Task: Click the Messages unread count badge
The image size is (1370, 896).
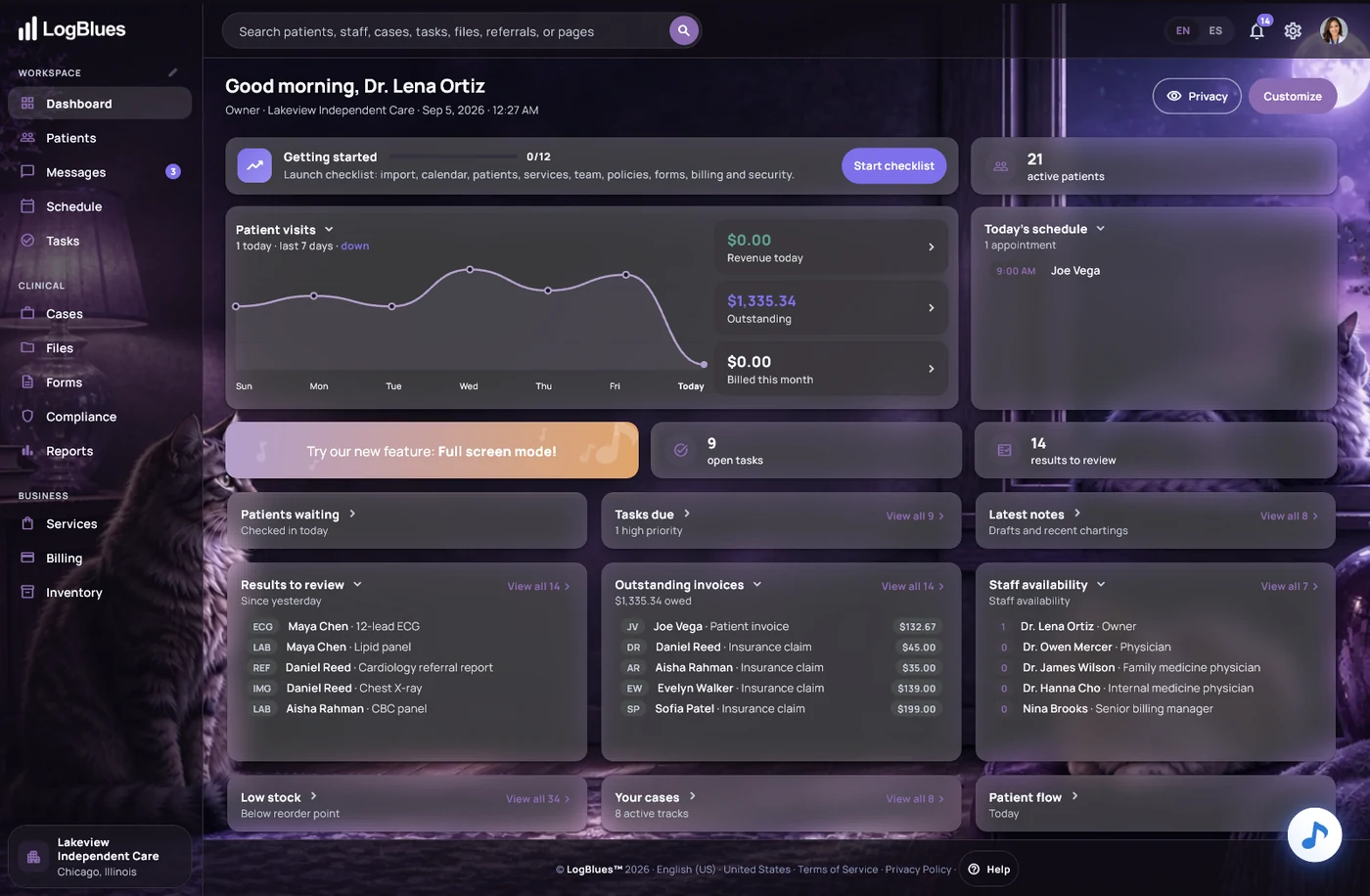Action: [173, 172]
